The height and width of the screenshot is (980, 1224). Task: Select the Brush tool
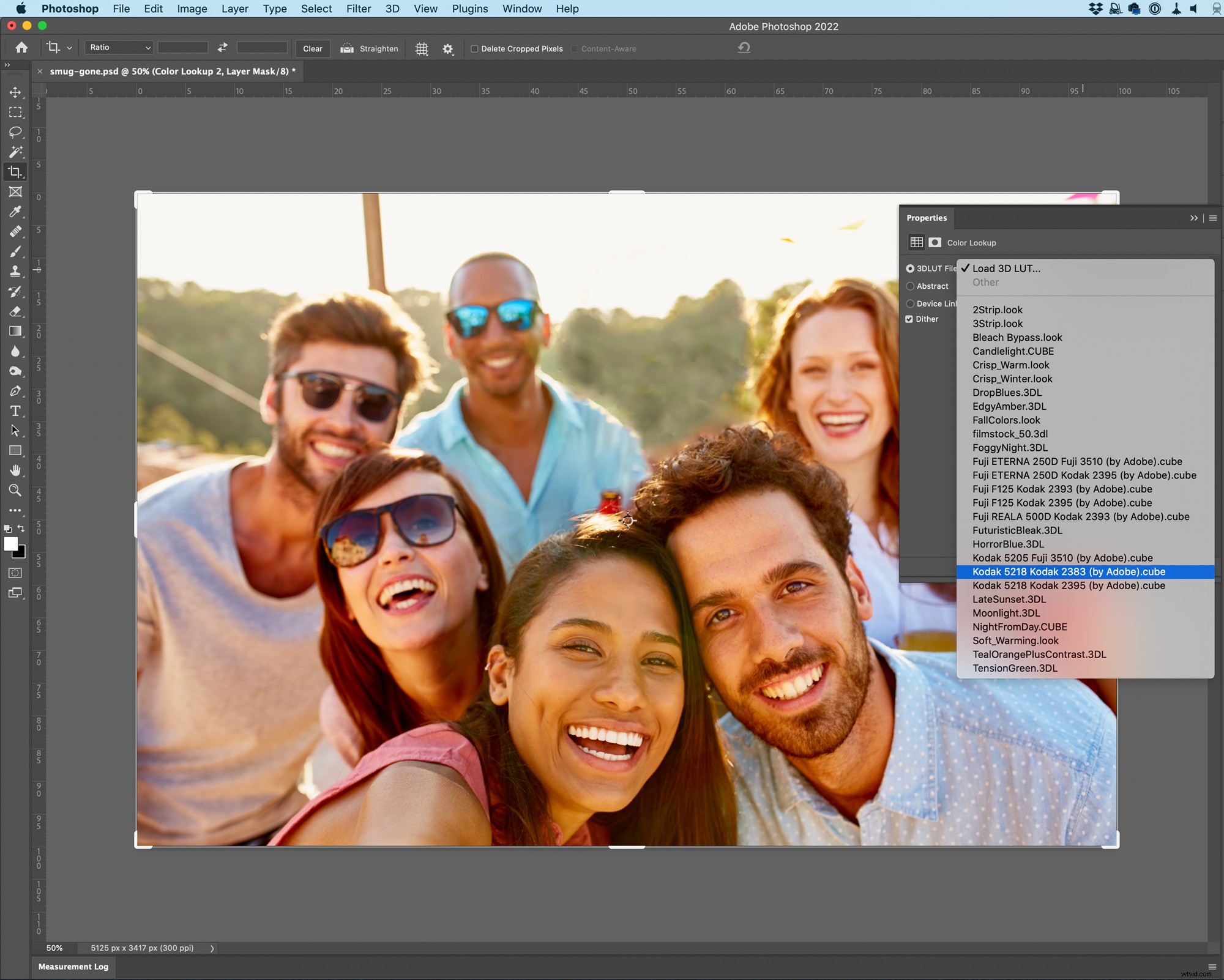click(x=15, y=251)
